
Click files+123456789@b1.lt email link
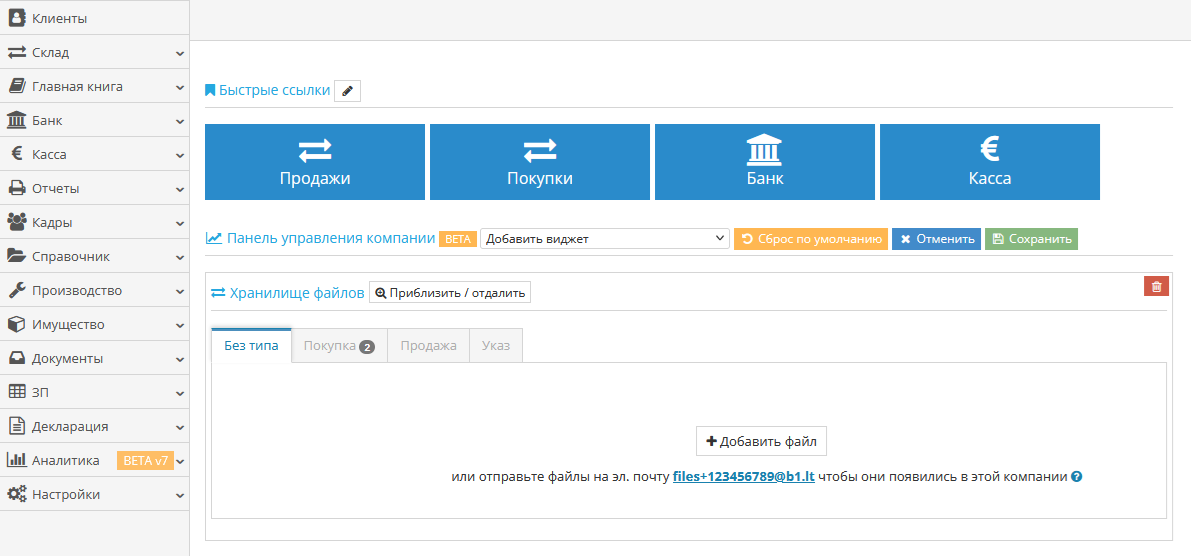pyautogui.click(x=743, y=477)
